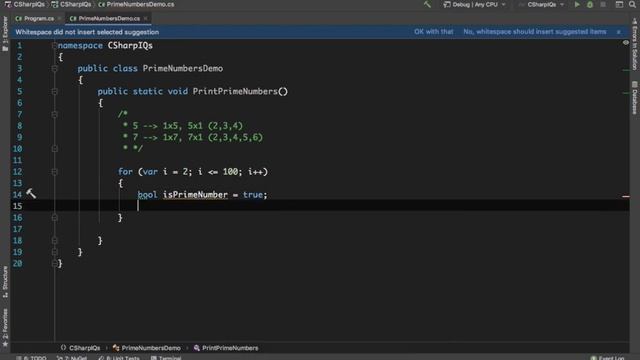Click the Stop square icon
The image size is (640, 360).
point(603,4)
